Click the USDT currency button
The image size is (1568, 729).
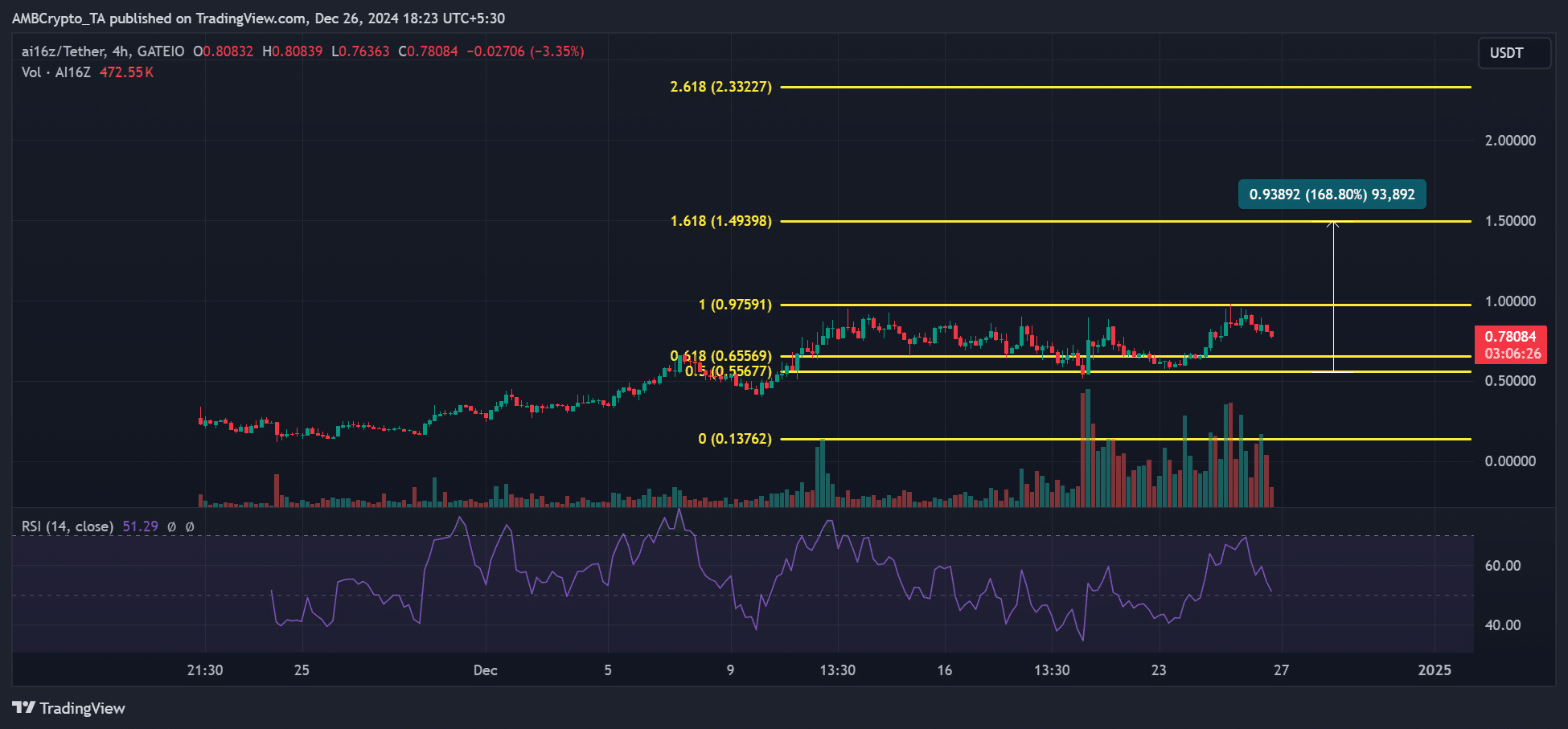(1514, 53)
